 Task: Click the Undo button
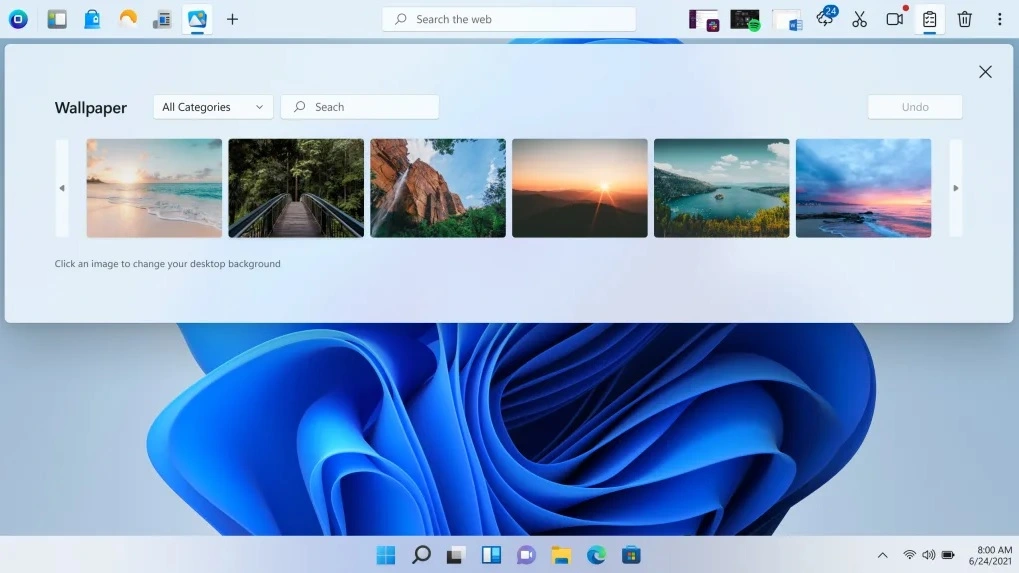click(x=915, y=107)
